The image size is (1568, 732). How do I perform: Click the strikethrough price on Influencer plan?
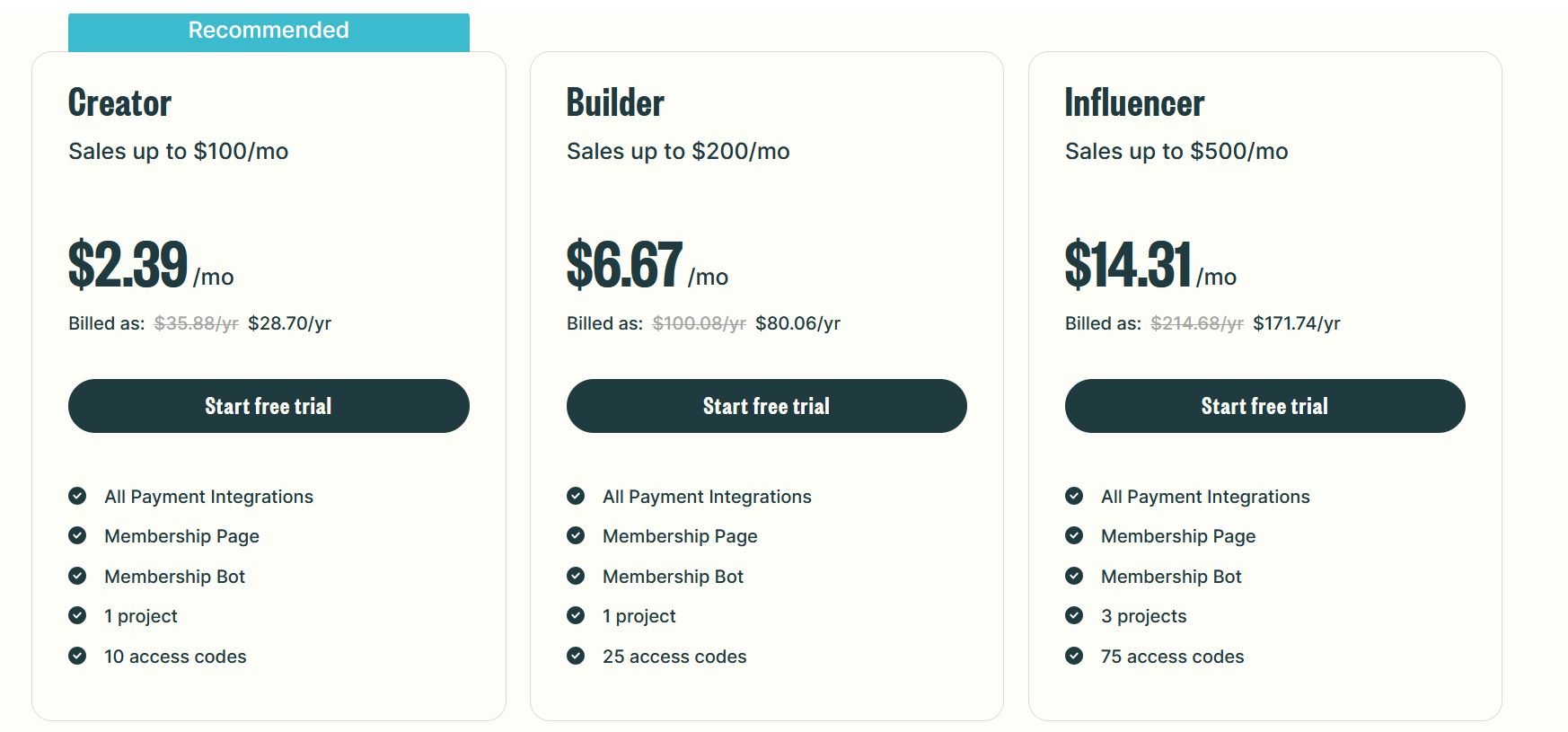pyautogui.click(x=1196, y=322)
